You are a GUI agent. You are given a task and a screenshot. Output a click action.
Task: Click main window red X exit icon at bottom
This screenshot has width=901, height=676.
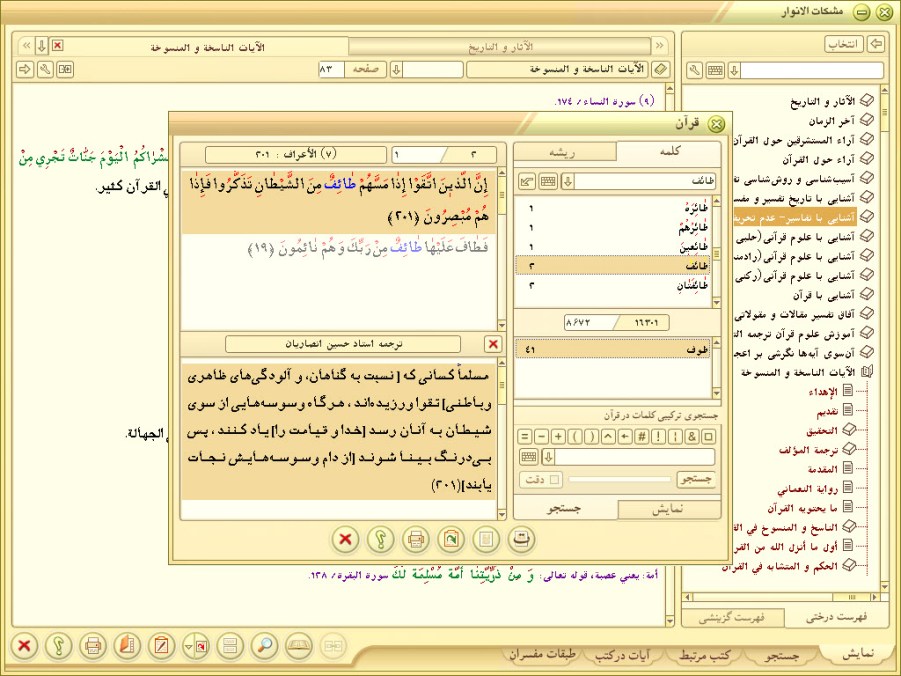pos(24,646)
